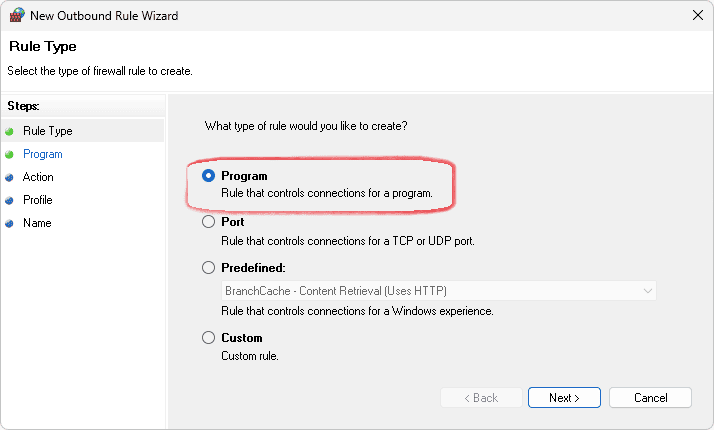Open the Action step in sidebar
The height and width of the screenshot is (430, 714).
pyautogui.click(x=39, y=177)
